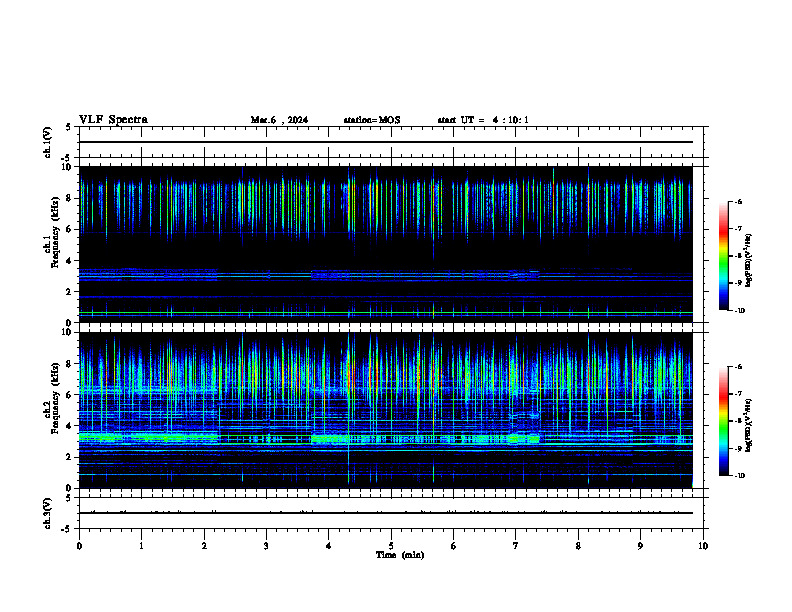Click time-axis tick label "4"
This screenshot has width=792, height=612.
tap(329, 546)
